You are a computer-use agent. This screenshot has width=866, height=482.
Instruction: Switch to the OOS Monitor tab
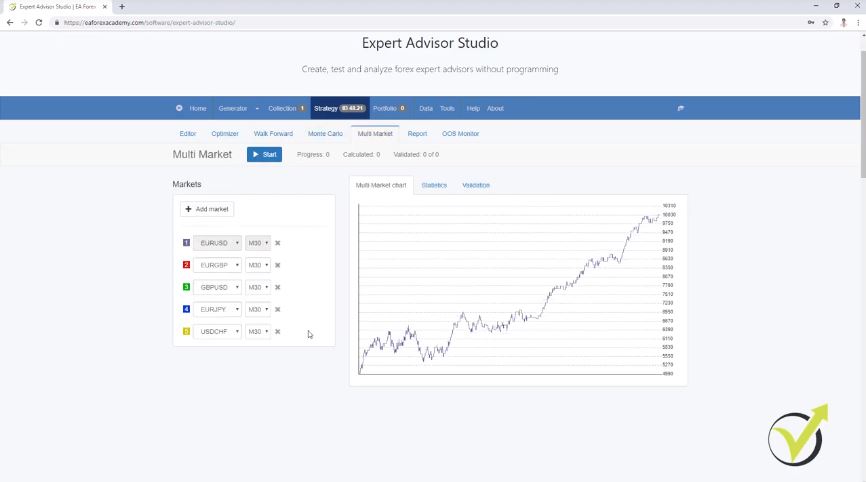coord(460,134)
